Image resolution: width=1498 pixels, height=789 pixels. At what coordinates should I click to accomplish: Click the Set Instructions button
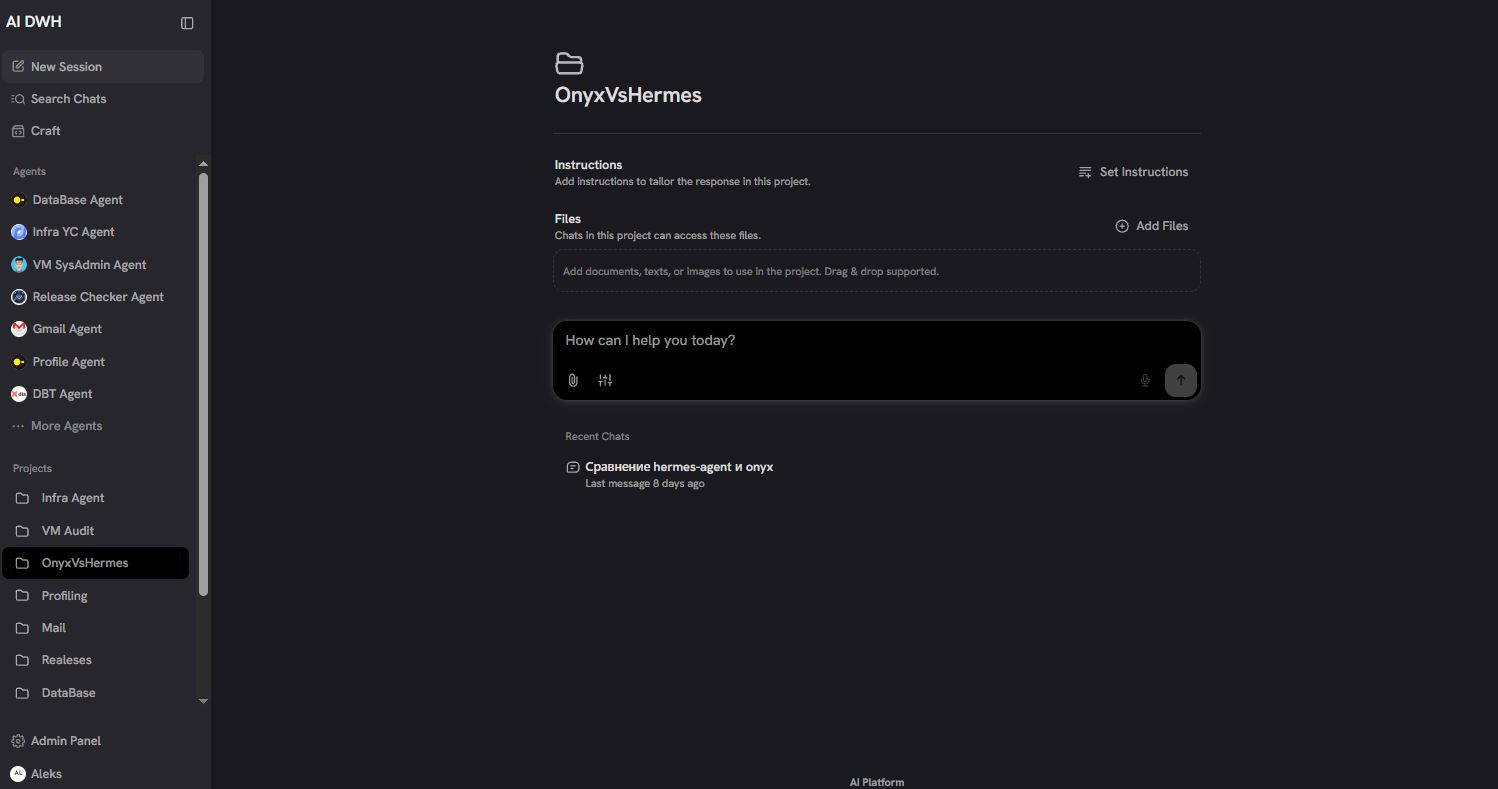[x=1133, y=172]
